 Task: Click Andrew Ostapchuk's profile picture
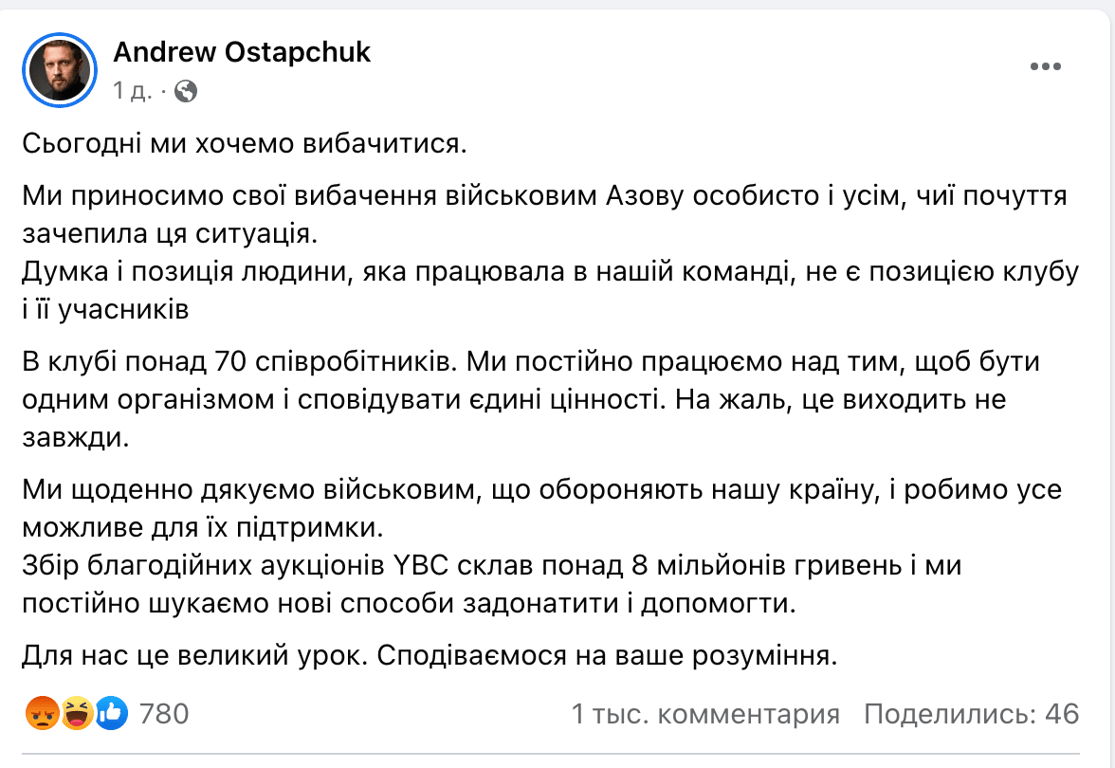(58, 68)
